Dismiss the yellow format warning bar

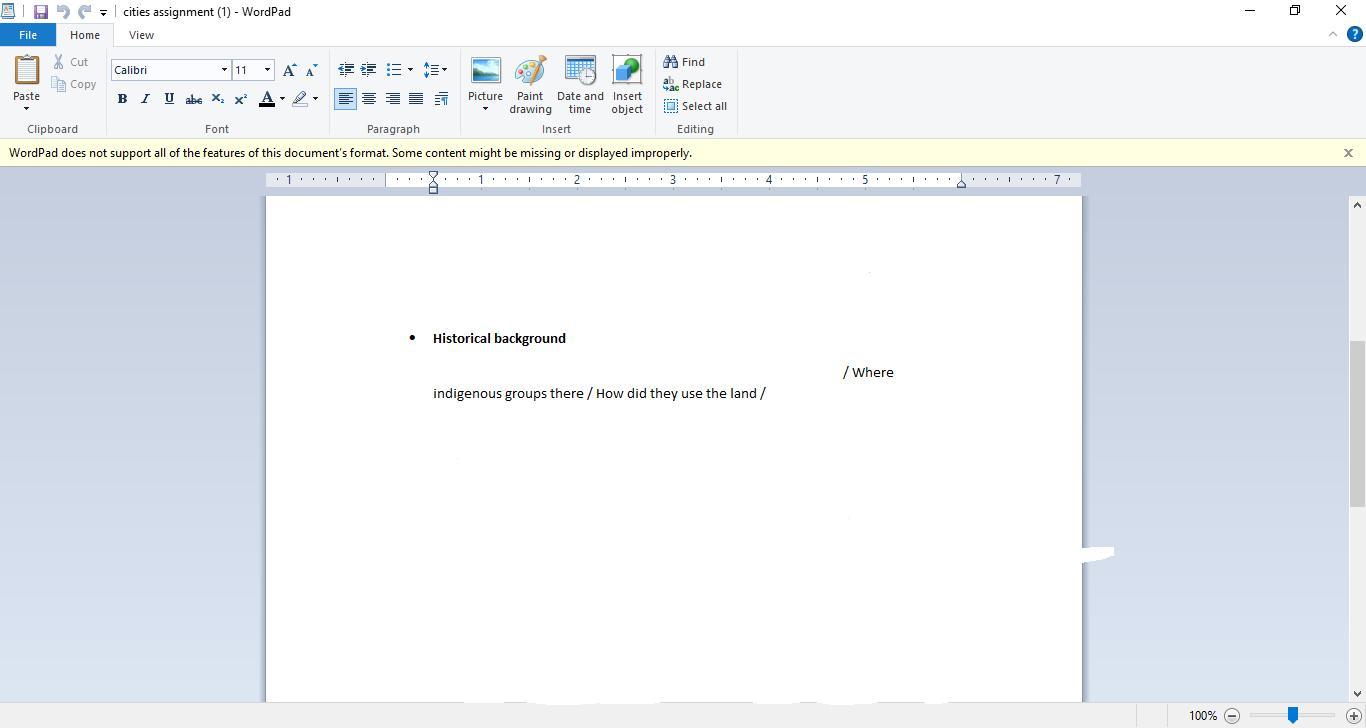[1348, 153]
